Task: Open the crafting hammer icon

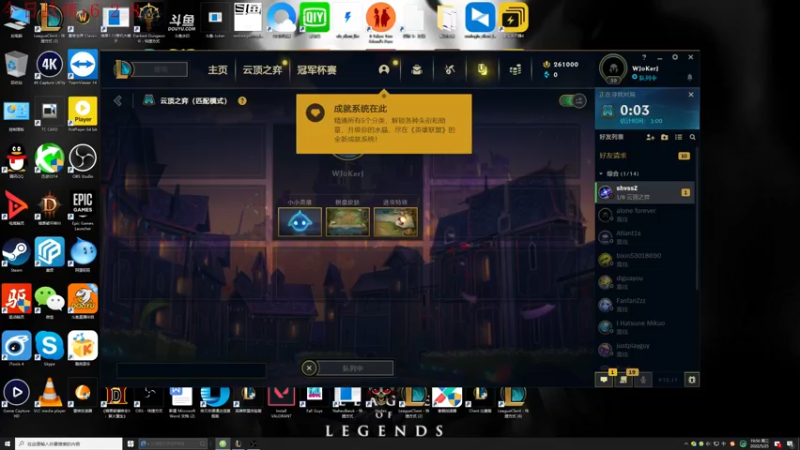Action: click(x=449, y=69)
